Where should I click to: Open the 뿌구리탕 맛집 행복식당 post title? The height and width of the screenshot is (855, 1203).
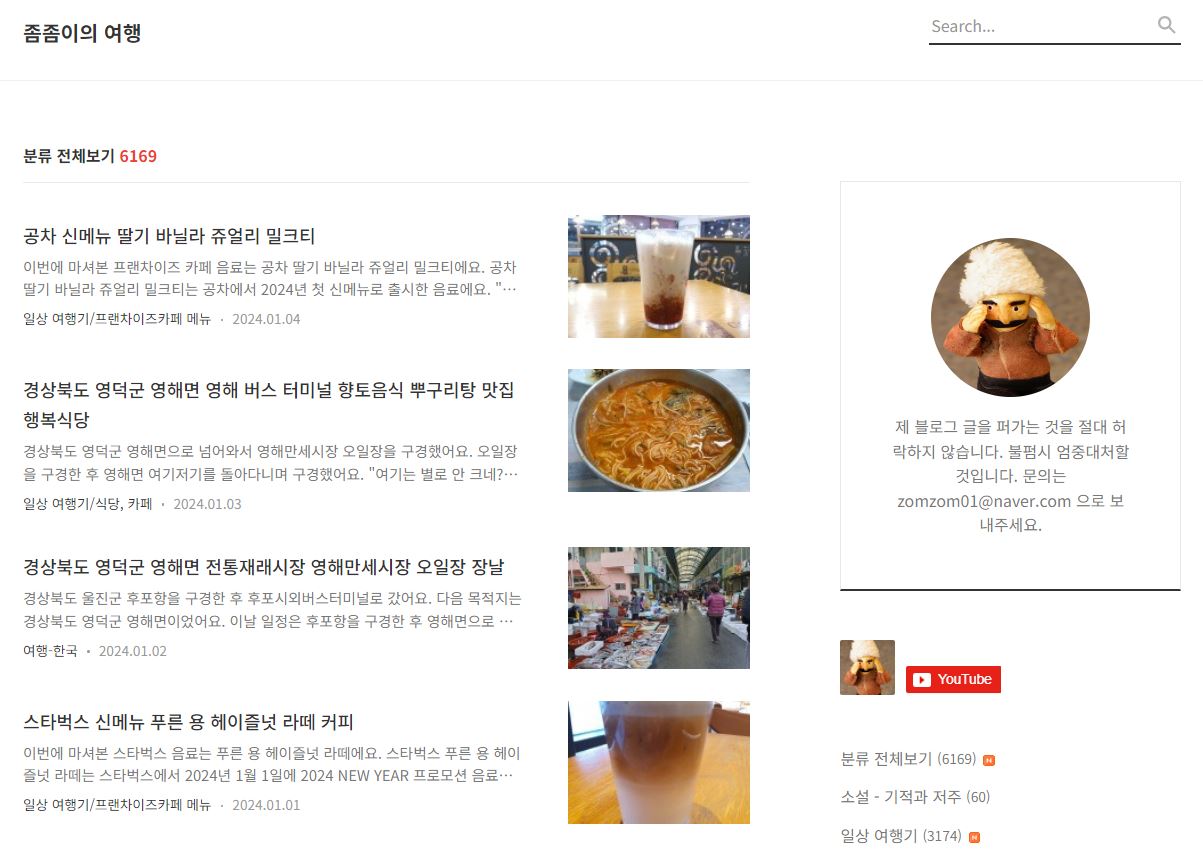[270, 404]
